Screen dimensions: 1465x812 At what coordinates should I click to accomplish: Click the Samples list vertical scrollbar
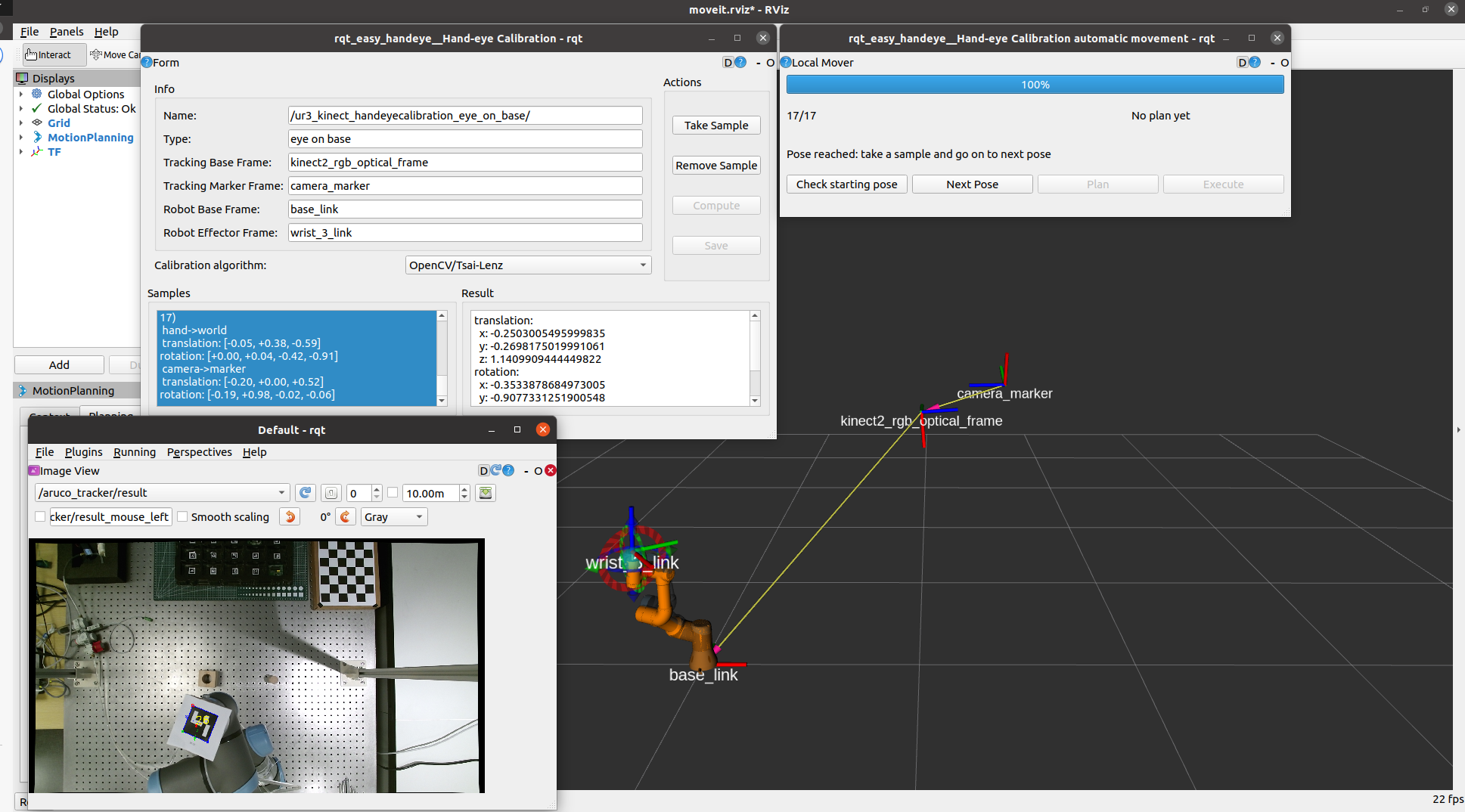coord(442,358)
